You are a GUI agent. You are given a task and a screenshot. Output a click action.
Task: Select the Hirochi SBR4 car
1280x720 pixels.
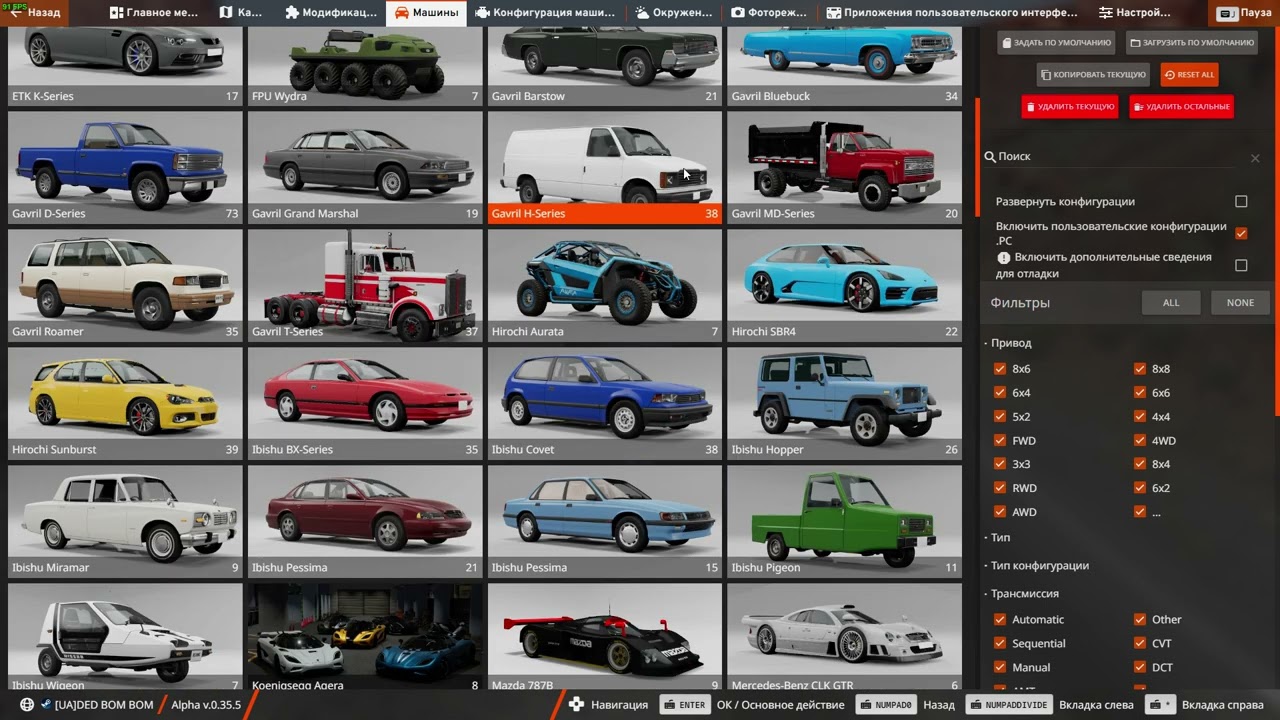tap(845, 285)
